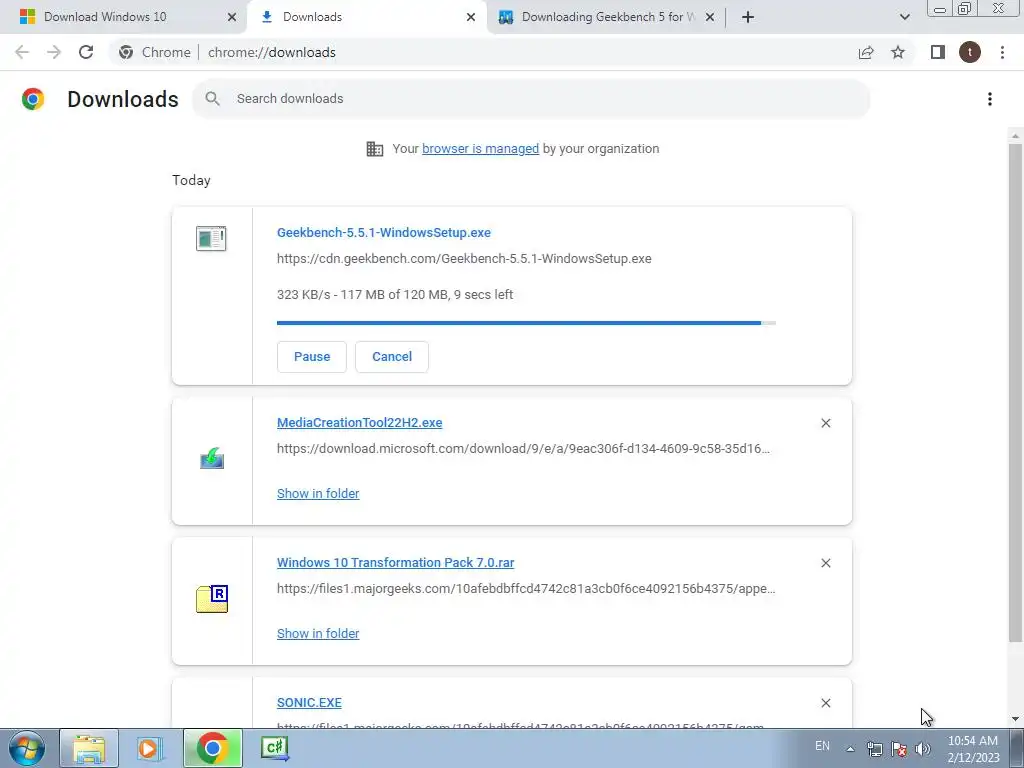Cancel the Geekbench download
Image resolution: width=1024 pixels, height=768 pixels.
pyautogui.click(x=392, y=357)
